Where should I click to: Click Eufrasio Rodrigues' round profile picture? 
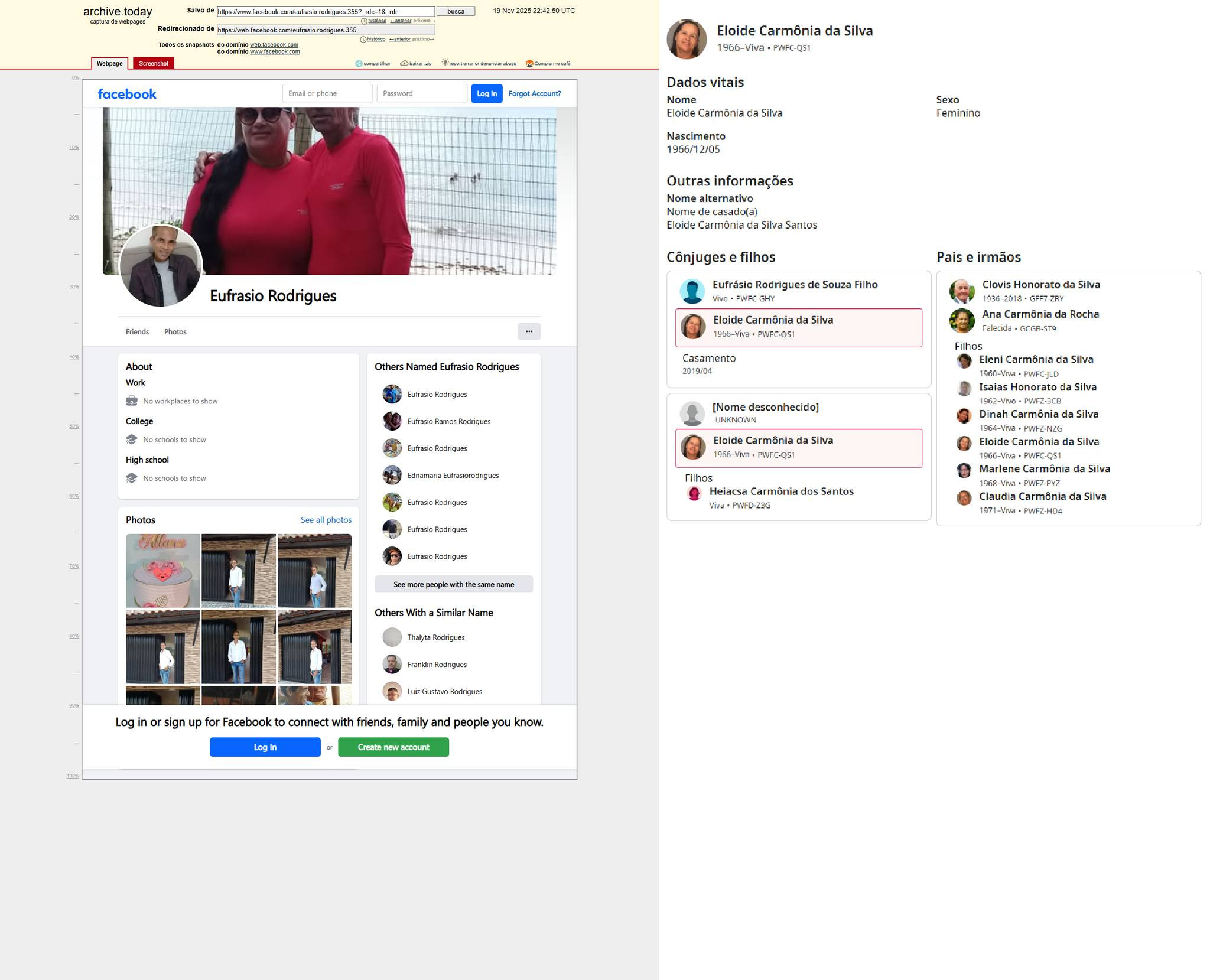click(161, 266)
